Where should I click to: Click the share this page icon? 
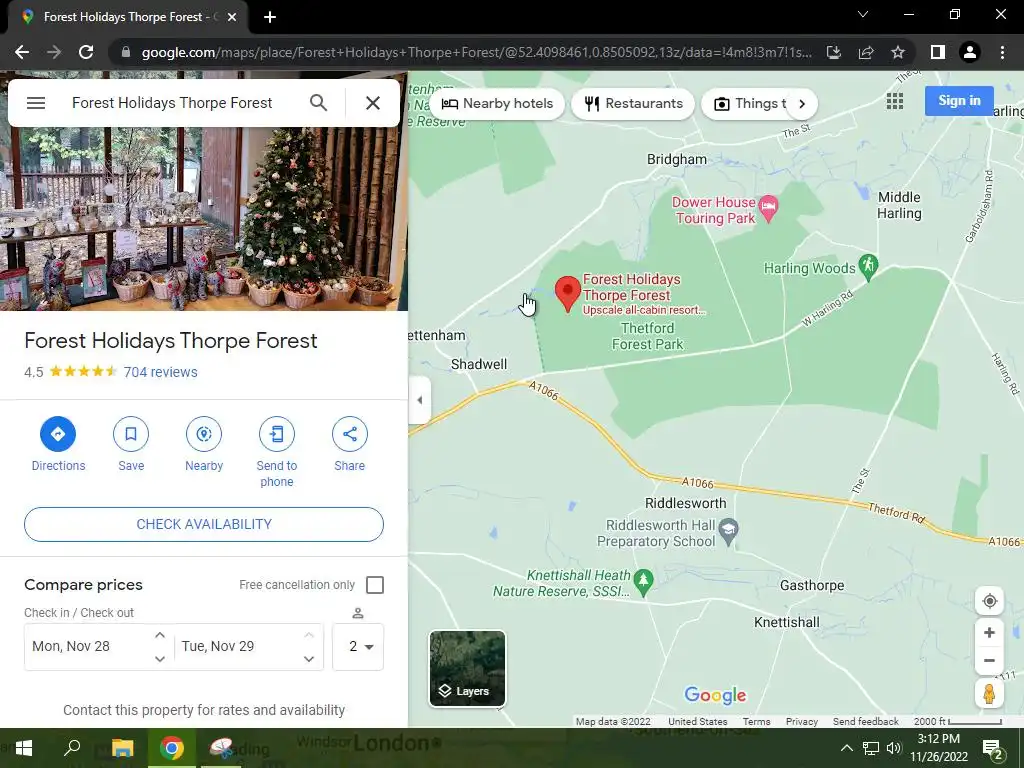click(866, 52)
